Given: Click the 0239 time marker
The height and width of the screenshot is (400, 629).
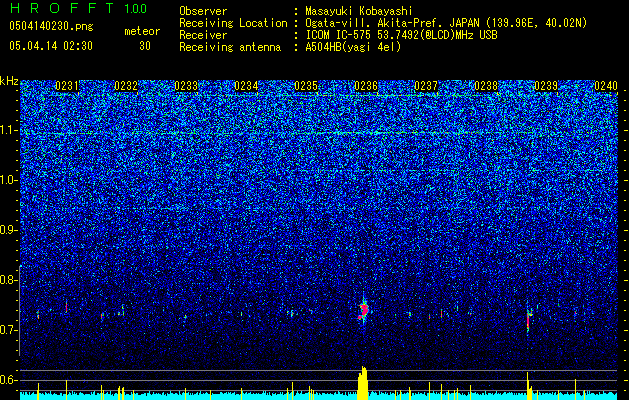Looking at the screenshot, I should click(546, 86).
